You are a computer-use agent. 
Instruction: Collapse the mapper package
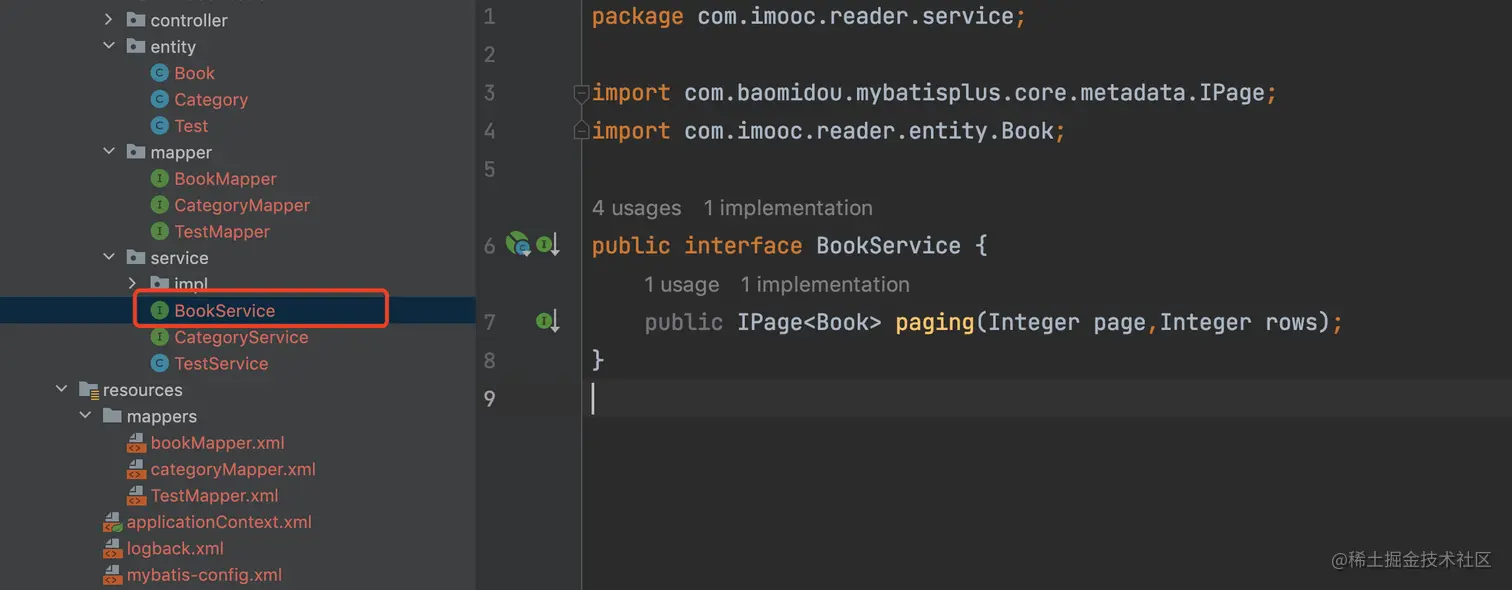[x=109, y=152]
